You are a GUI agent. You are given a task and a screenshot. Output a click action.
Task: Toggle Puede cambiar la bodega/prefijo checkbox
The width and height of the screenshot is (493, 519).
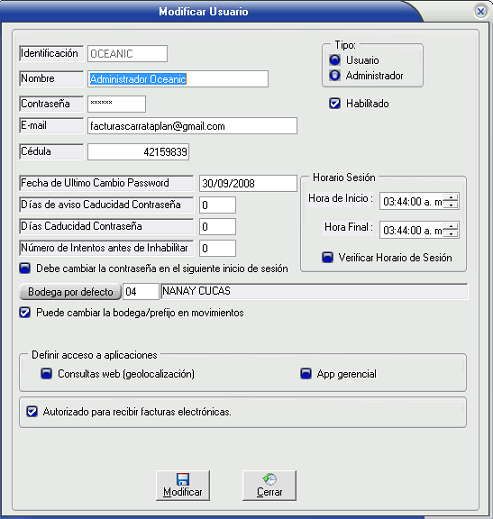[x=25, y=313]
